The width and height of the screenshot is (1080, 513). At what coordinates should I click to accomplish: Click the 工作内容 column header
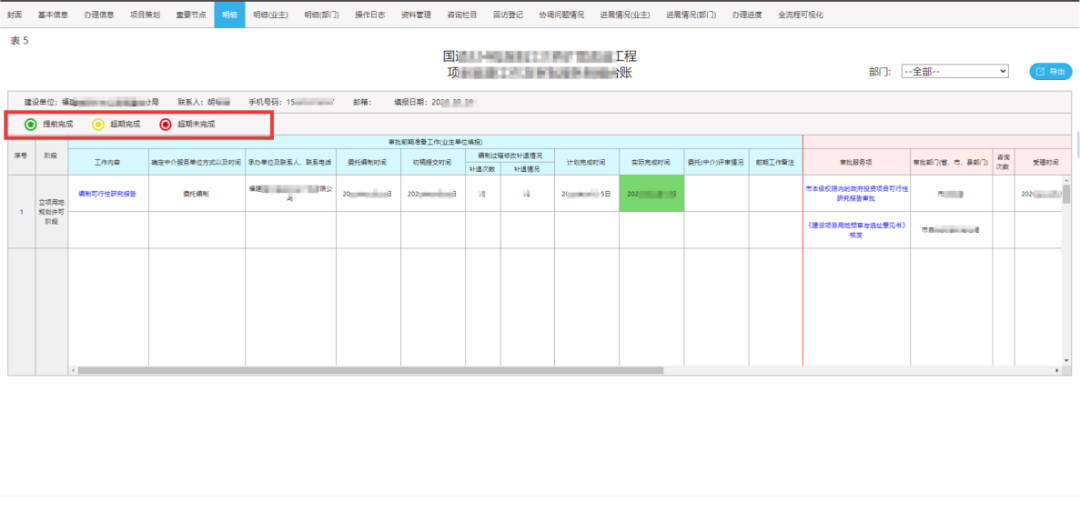coord(107,162)
